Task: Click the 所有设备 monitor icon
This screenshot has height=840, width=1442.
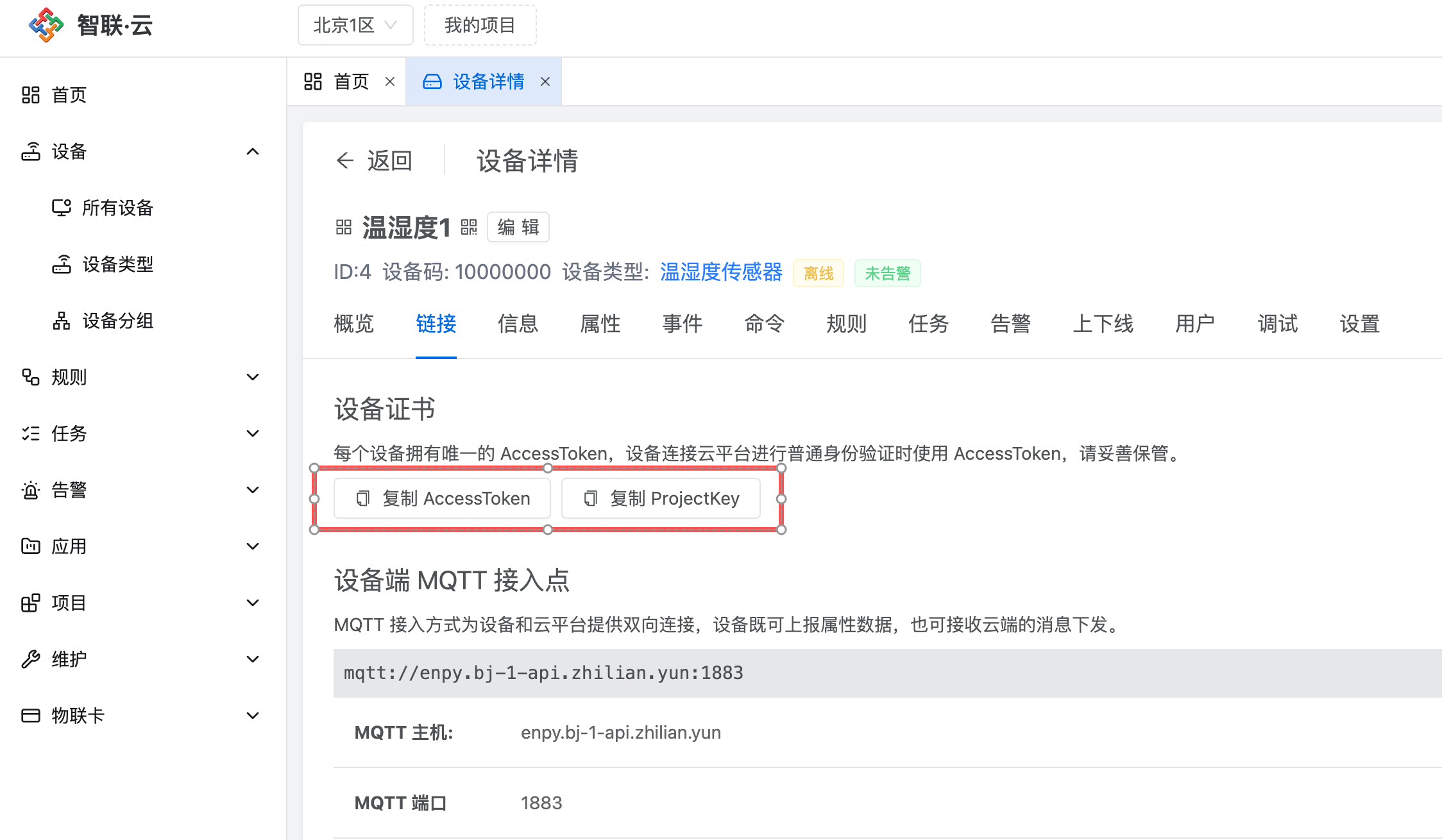Action: pyautogui.click(x=62, y=208)
